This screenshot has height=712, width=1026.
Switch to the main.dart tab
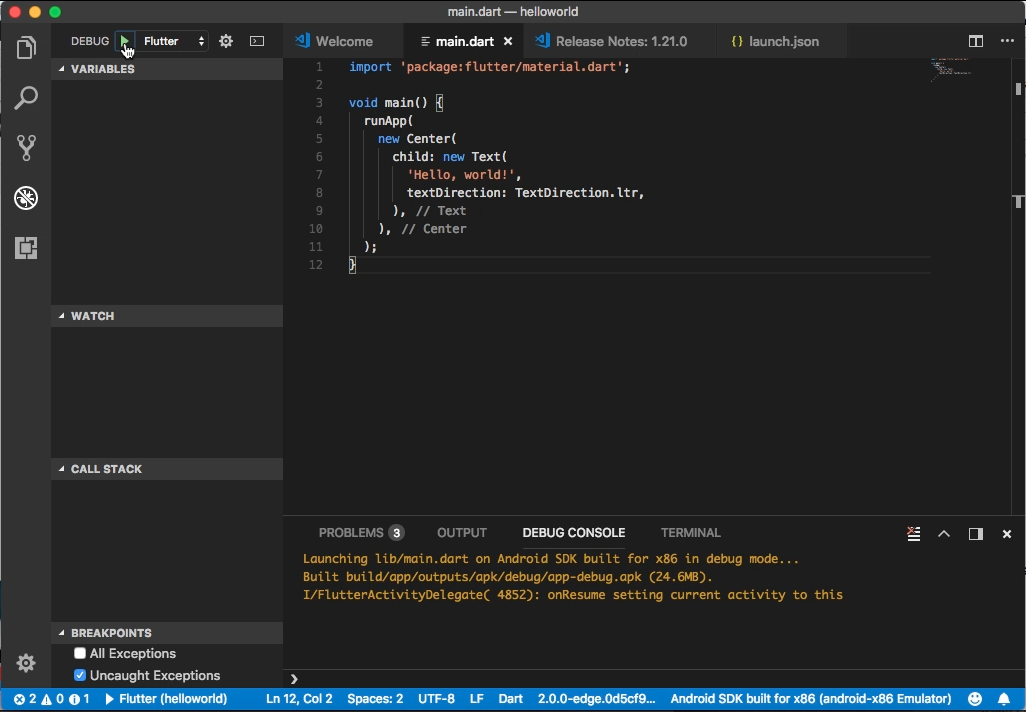465,41
